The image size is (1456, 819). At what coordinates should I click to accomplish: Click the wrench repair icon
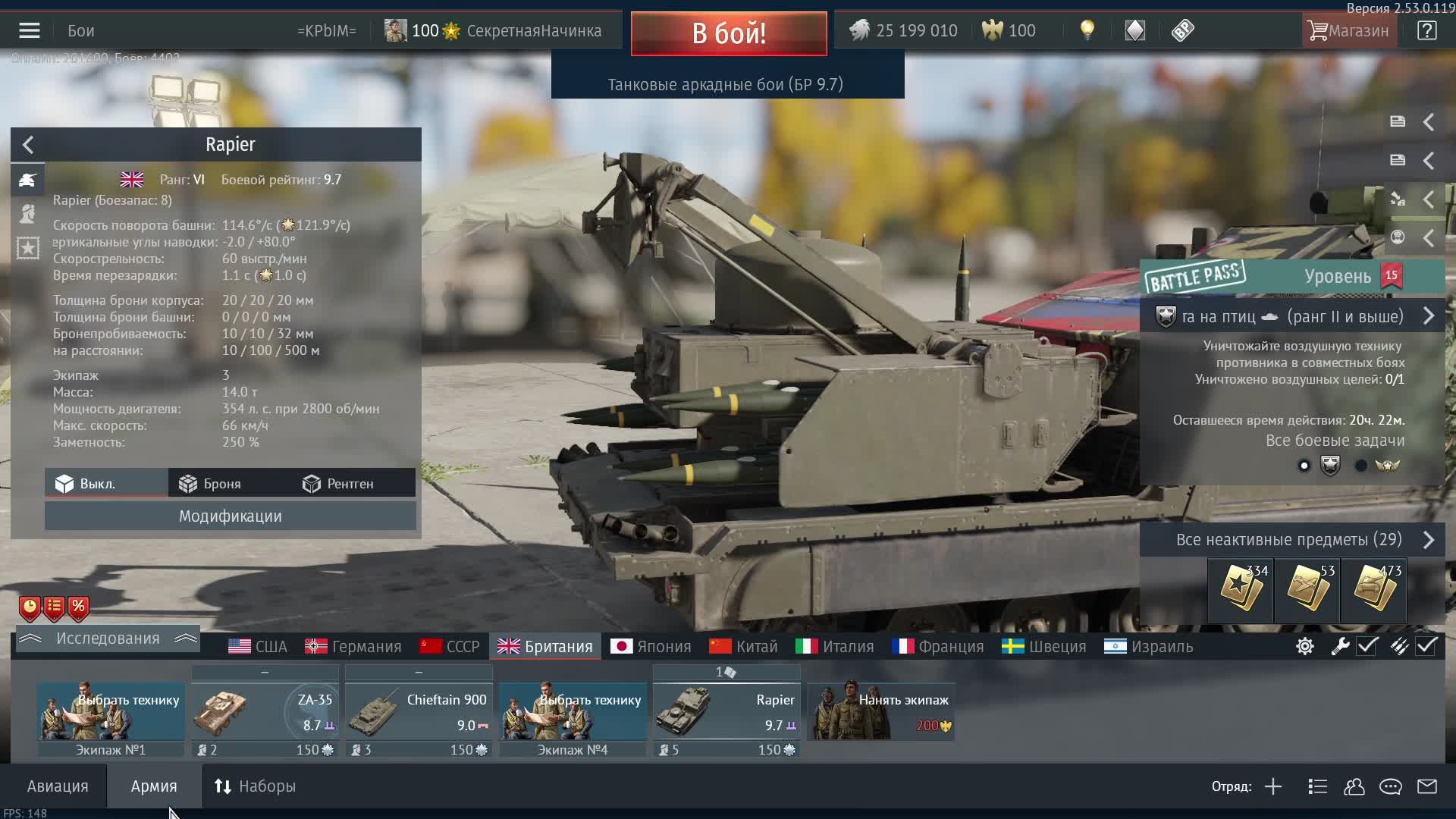(1340, 646)
